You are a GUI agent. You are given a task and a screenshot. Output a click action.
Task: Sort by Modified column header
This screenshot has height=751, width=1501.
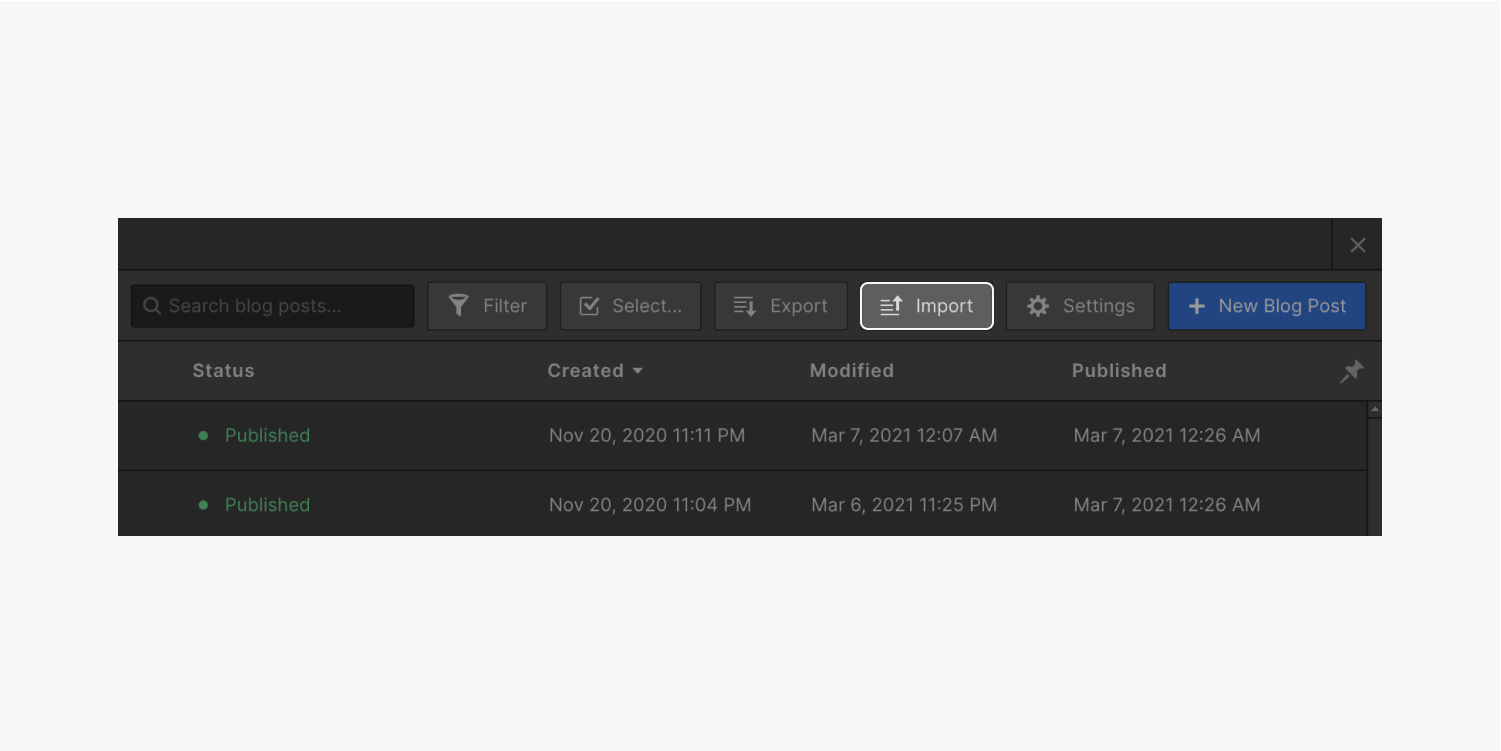pyautogui.click(x=852, y=371)
